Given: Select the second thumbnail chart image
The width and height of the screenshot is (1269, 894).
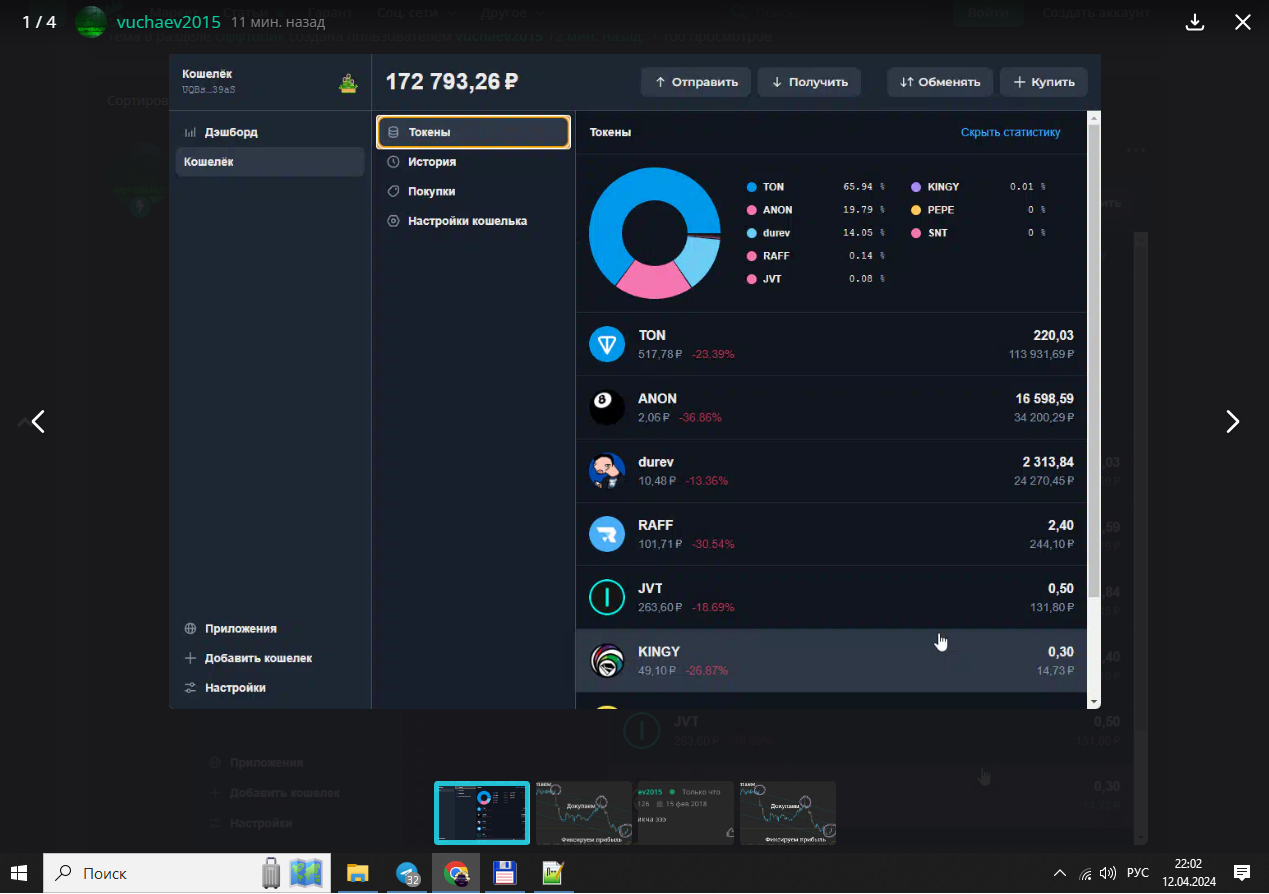Looking at the screenshot, I should point(584,813).
